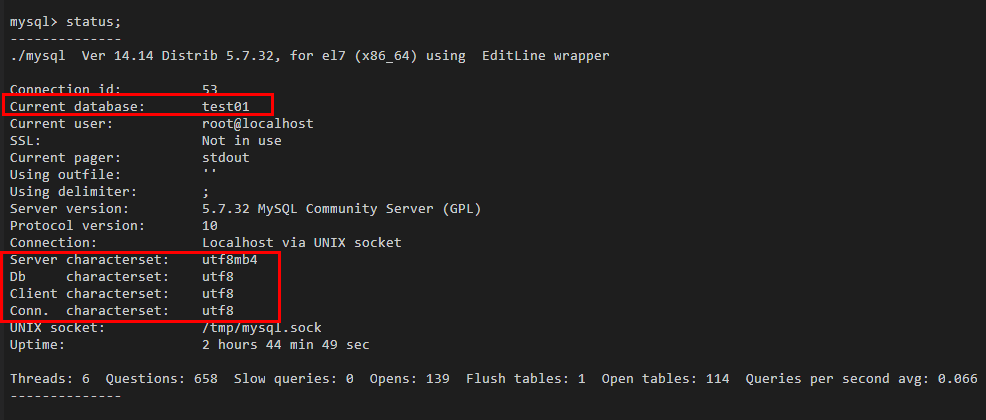
Task: Click Localhost via UNIX socket text
Action: (301, 243)
